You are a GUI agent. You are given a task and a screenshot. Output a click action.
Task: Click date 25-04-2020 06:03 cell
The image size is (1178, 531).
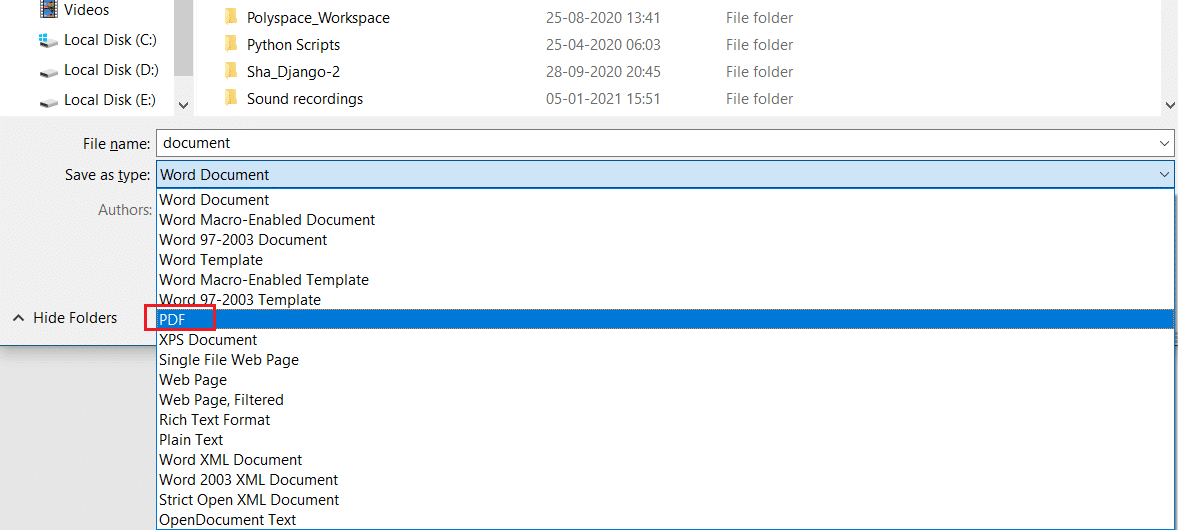(x=603, y=44)
